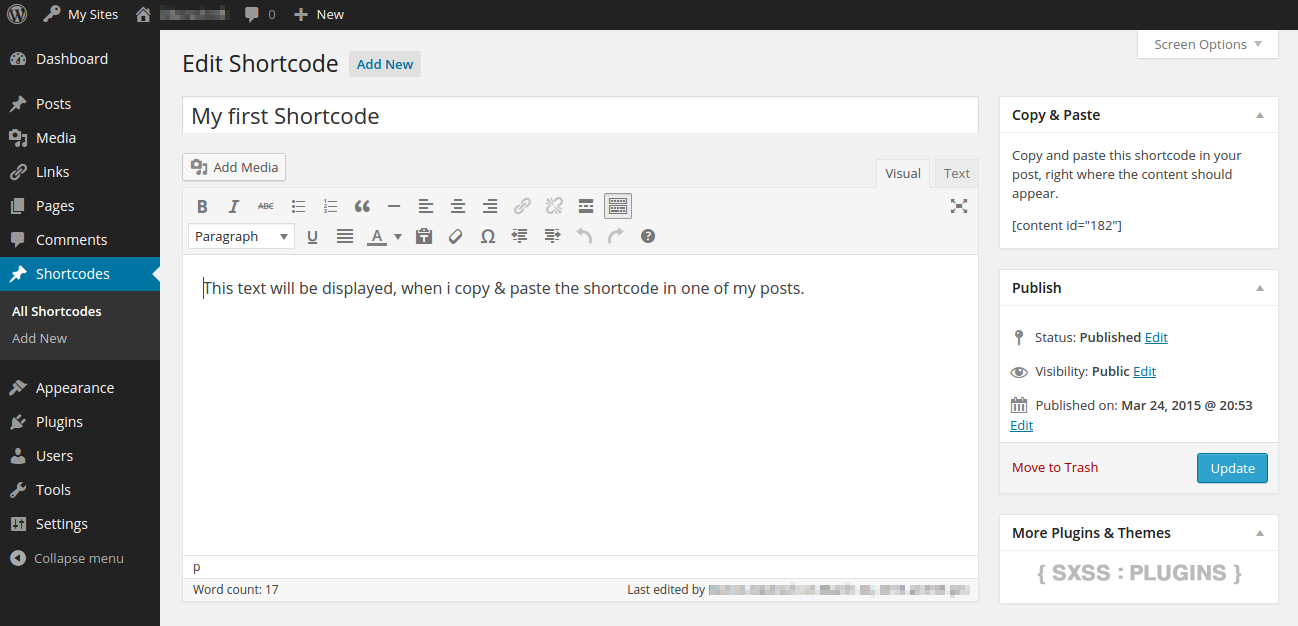Insert a blockquote

[x=362, y=206]
